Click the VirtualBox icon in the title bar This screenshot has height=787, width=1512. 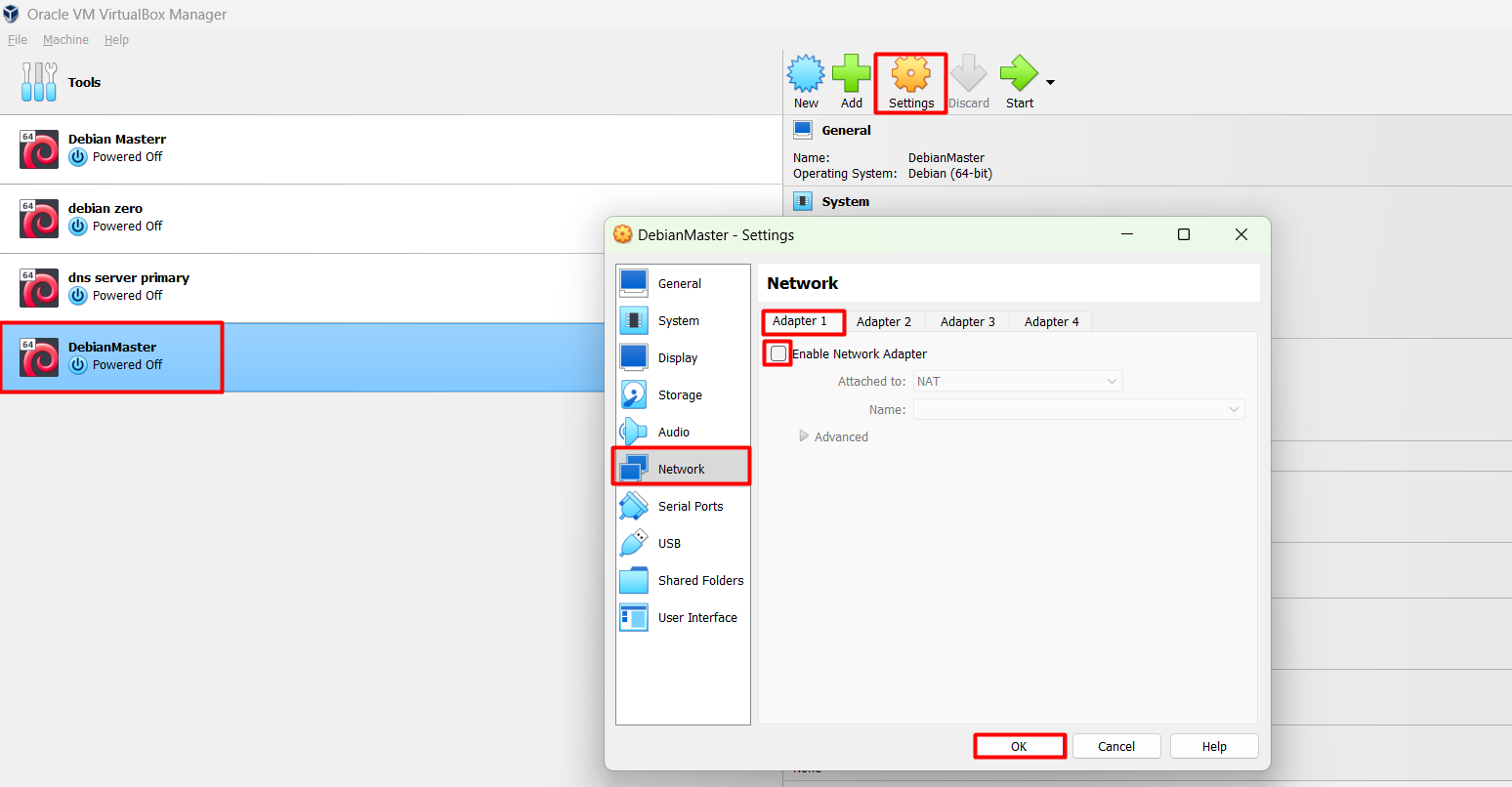pos(11,14)
